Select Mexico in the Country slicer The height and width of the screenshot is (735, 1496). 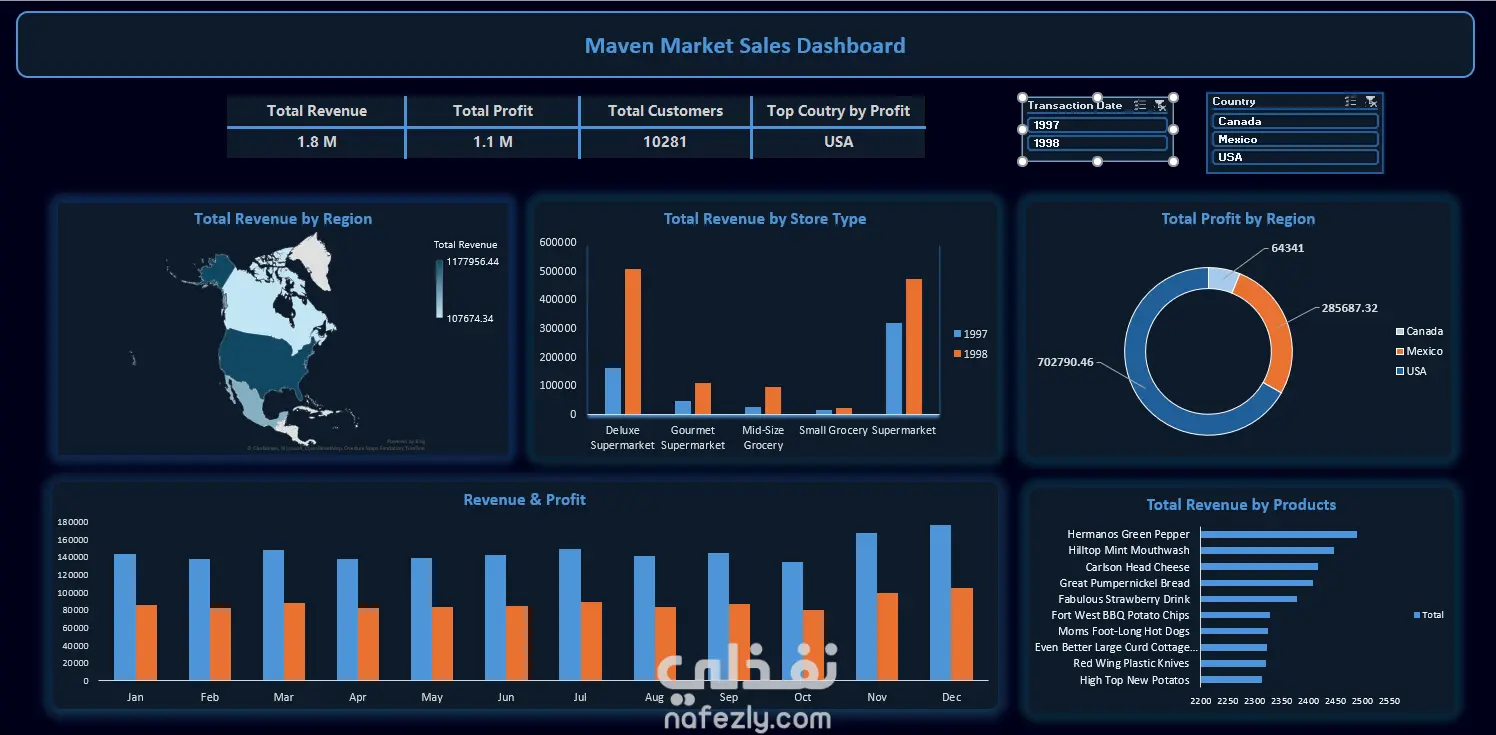[1295, 139]
